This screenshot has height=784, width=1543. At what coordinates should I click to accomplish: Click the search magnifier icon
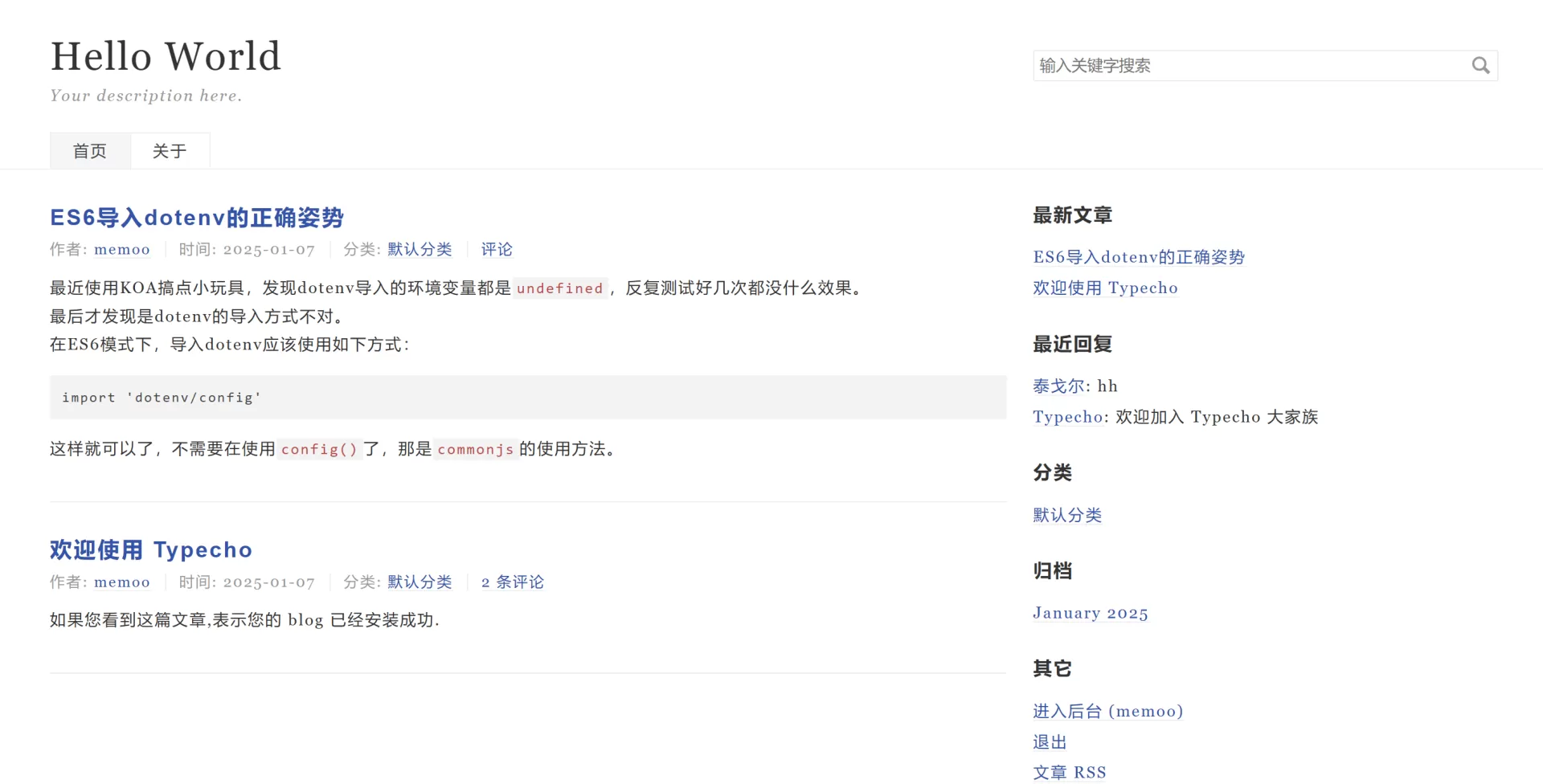pyautogui.click(x=1480, y=66)
